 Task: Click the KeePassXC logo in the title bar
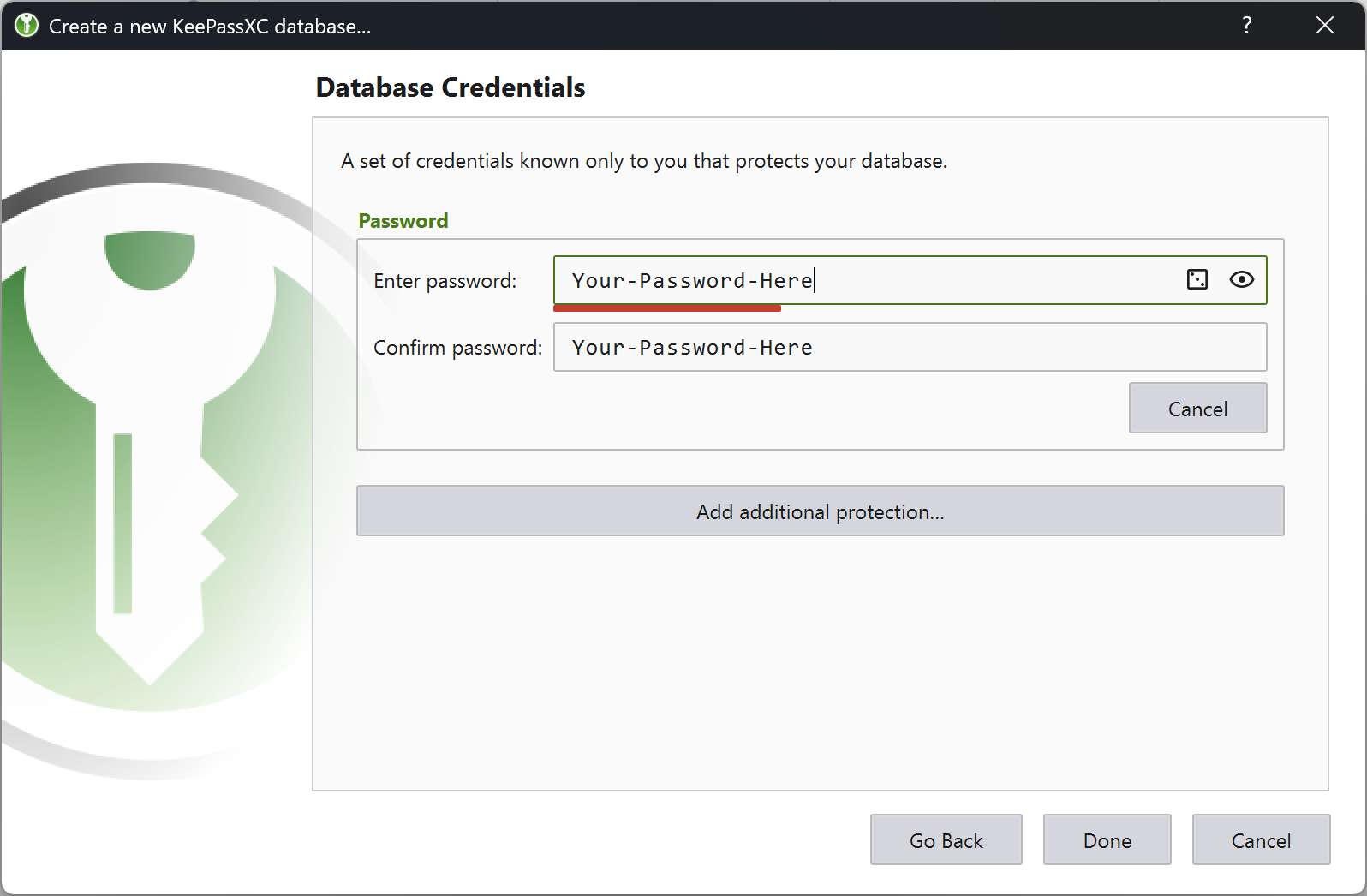[x=27, y=26]
